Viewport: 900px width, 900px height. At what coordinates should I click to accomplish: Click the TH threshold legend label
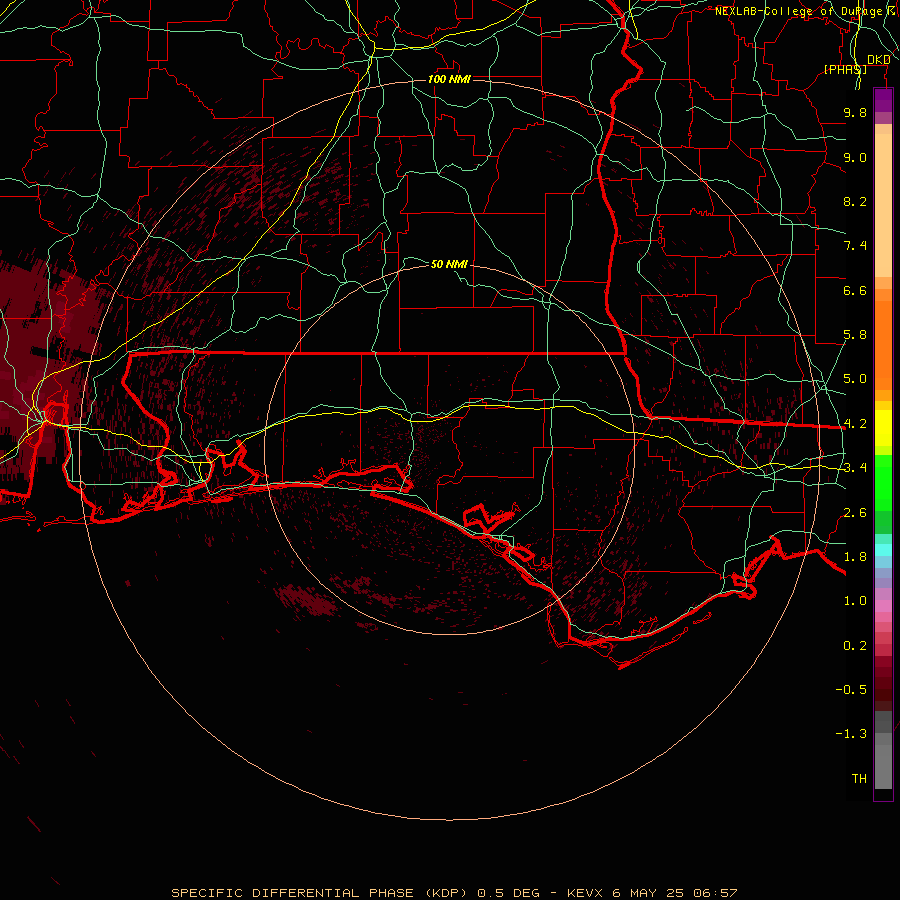(x=859, y=779)
